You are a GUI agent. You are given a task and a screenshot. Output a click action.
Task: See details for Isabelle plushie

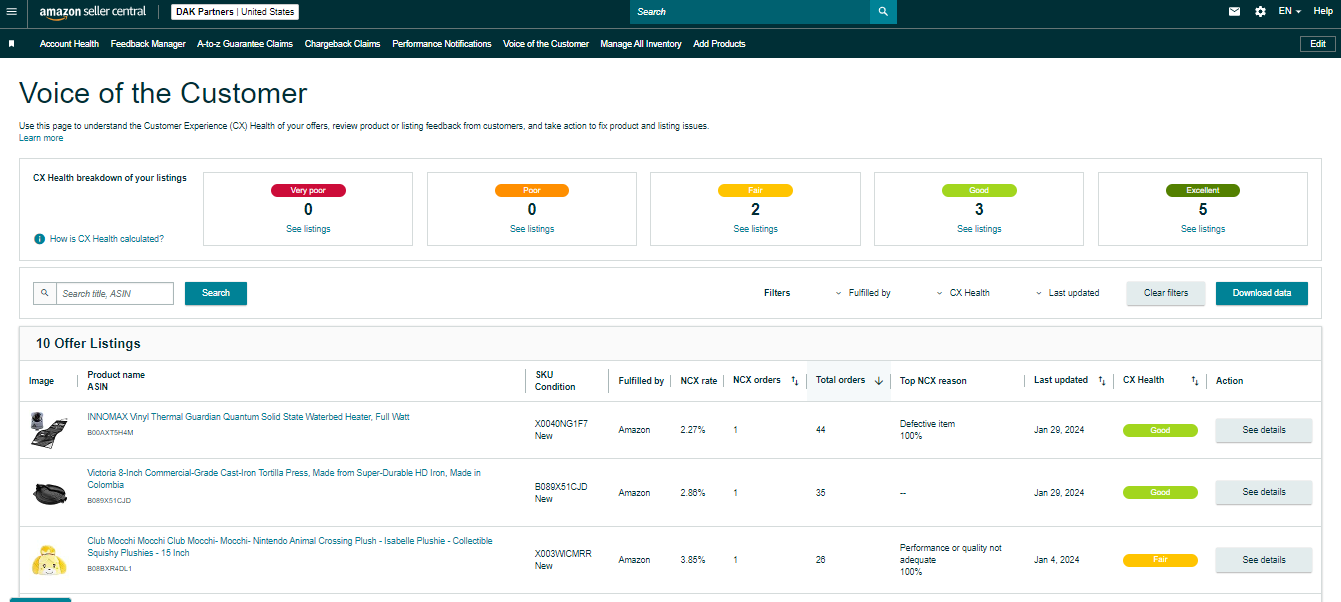tap(1264, 560)
